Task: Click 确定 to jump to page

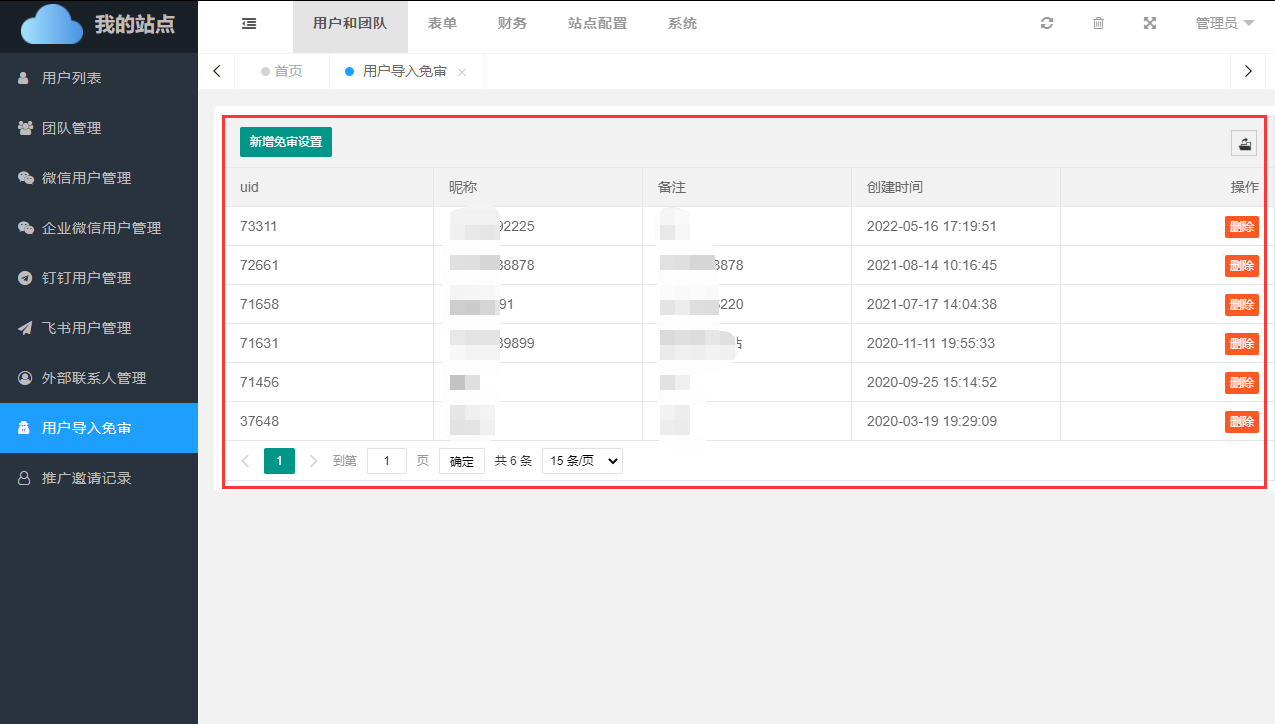Action: point(461,461)
